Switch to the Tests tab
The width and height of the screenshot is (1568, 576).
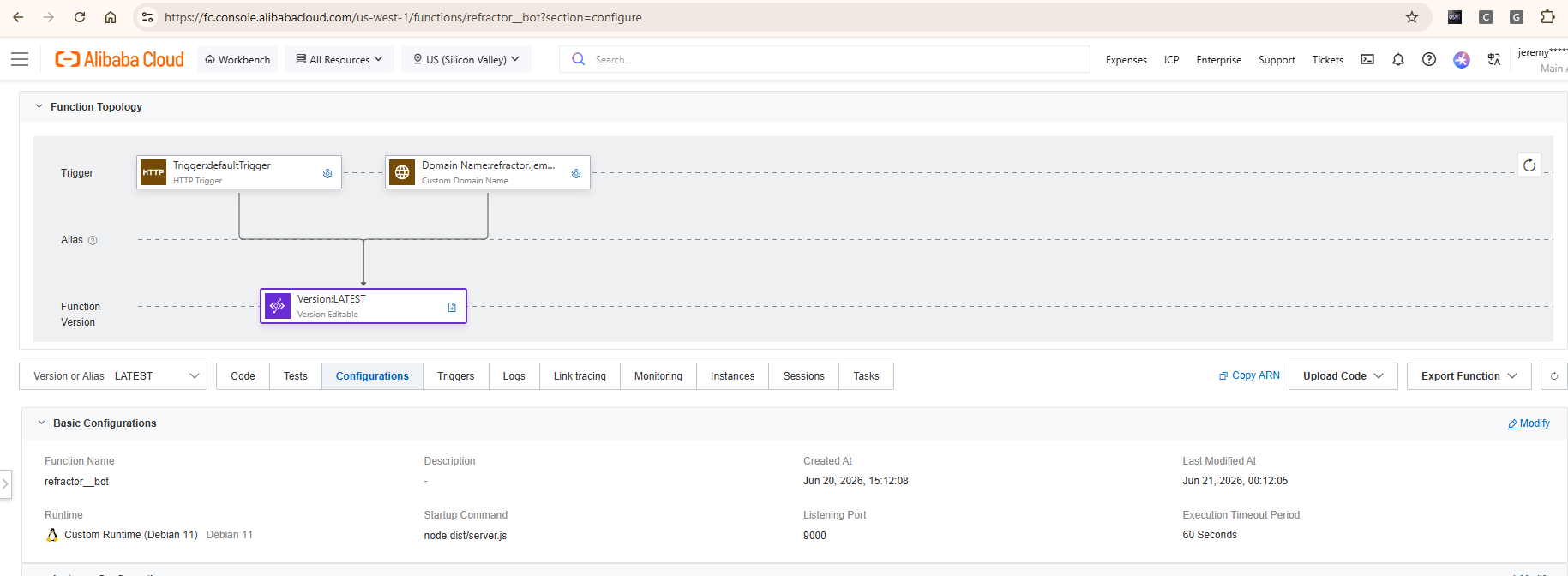(x=296, y=376)
